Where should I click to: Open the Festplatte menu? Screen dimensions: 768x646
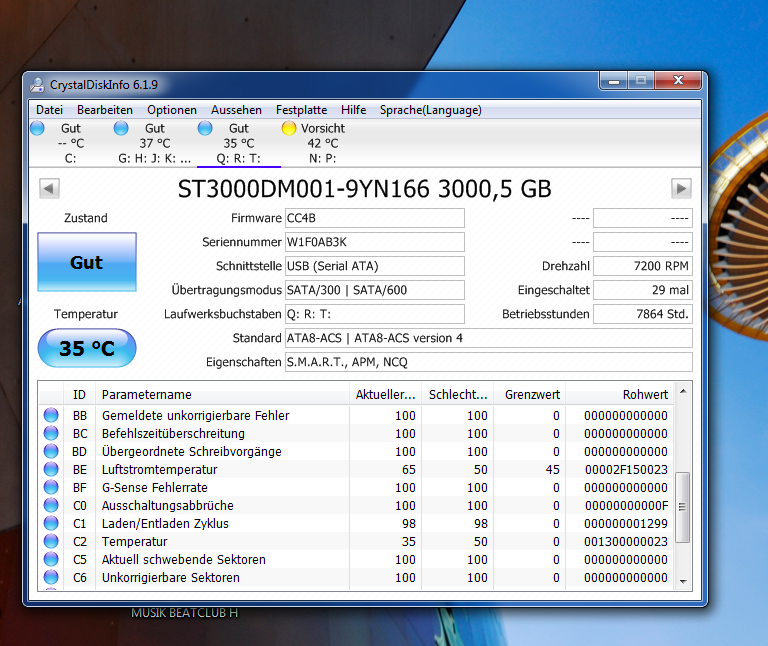(301, 110)
